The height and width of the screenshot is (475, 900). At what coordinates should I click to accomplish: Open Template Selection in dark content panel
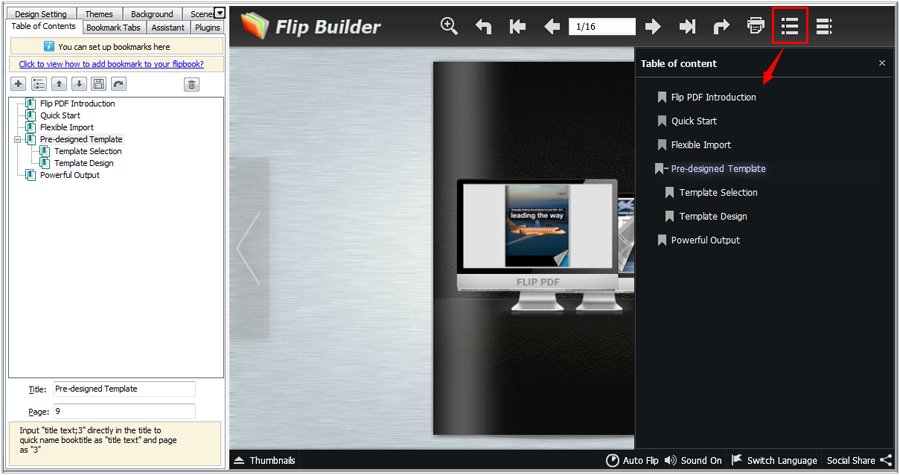pos(718,193)
